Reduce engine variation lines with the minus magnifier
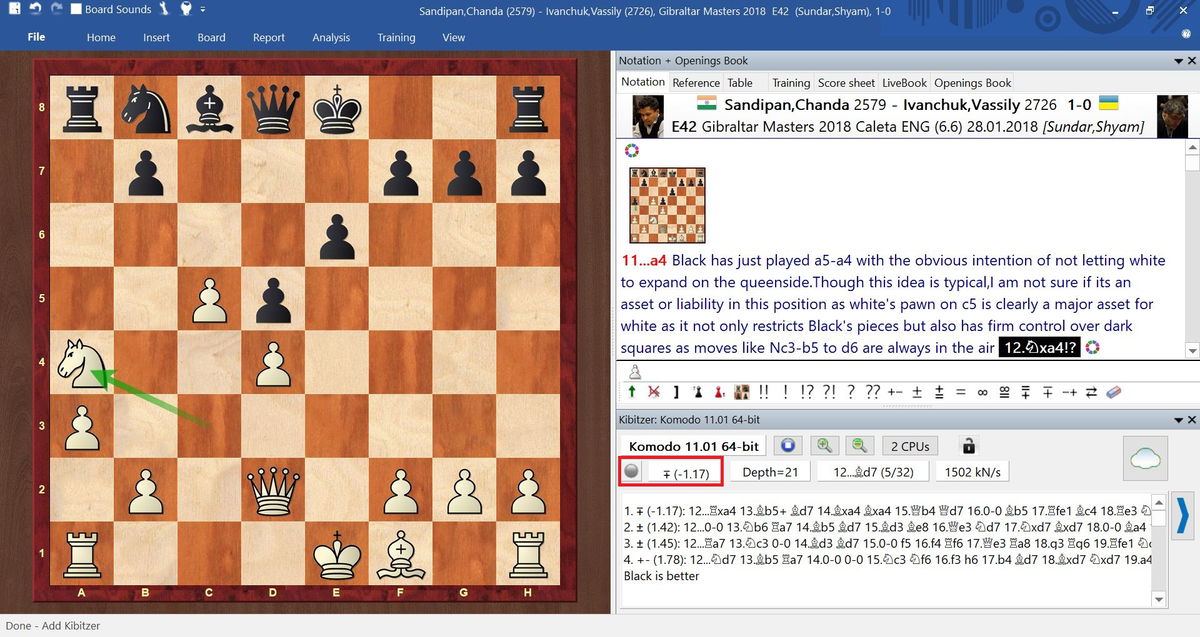This screenshot has width=1200, height=637. (859, 446)
